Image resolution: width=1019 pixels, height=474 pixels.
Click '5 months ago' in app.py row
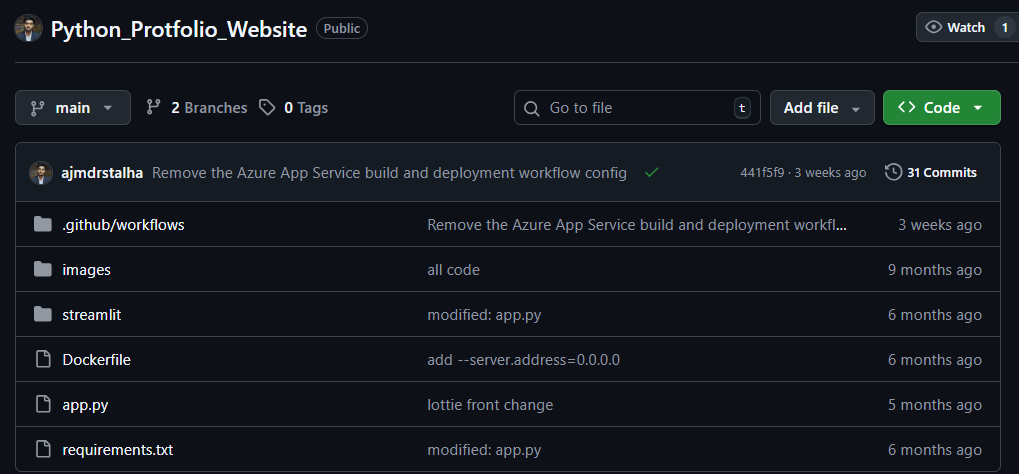pos(935,405)
